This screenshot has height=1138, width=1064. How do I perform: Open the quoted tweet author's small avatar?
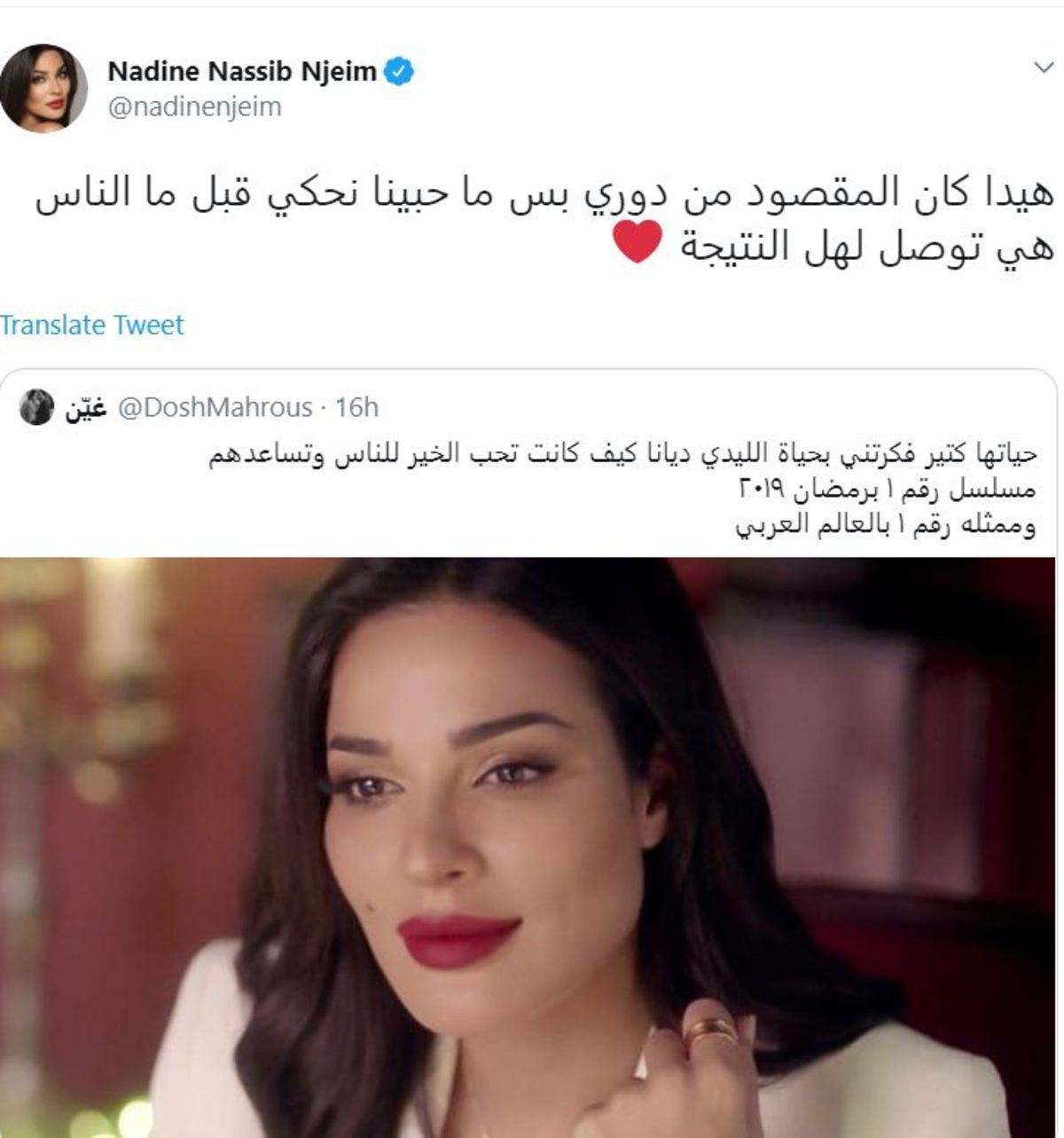point(36,407)
